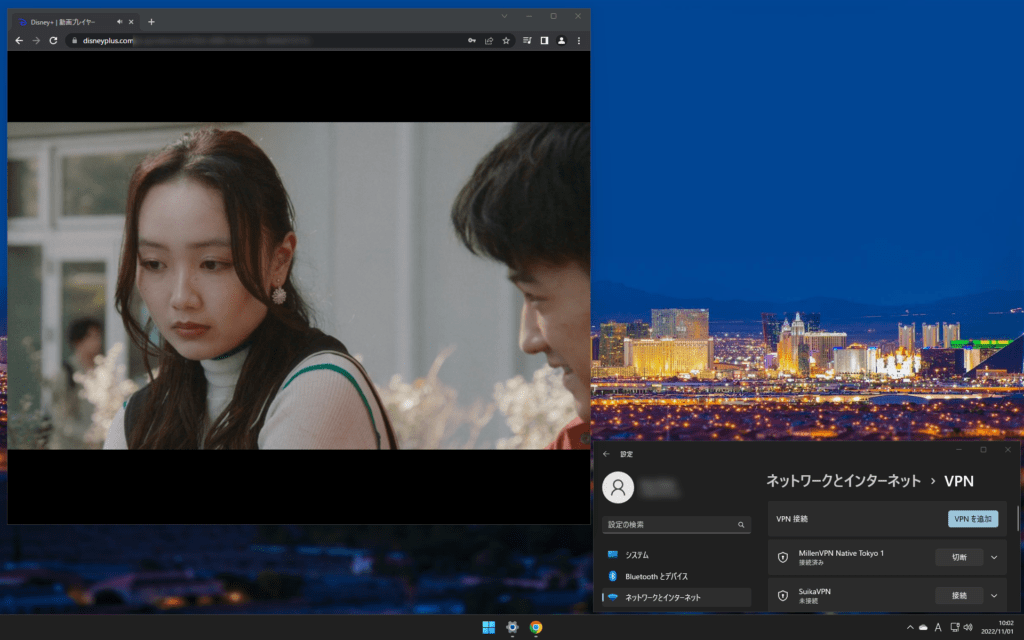Open the Chrome profile avatar menu
The image size is (1024, 640).
click(561, 40)
